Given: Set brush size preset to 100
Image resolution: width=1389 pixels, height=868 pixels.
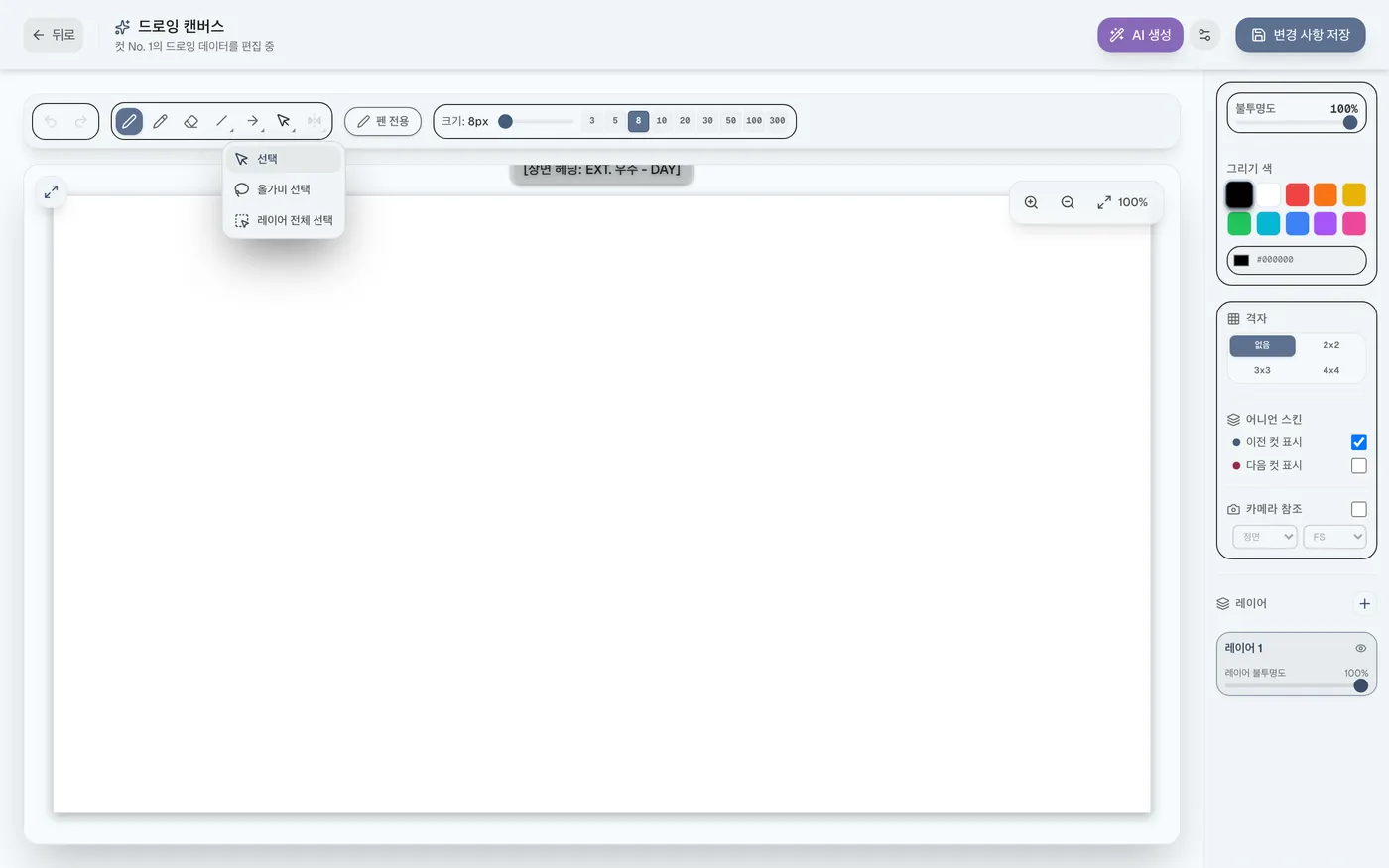Looking at the screenshot, I should click(x=754, y=121).
